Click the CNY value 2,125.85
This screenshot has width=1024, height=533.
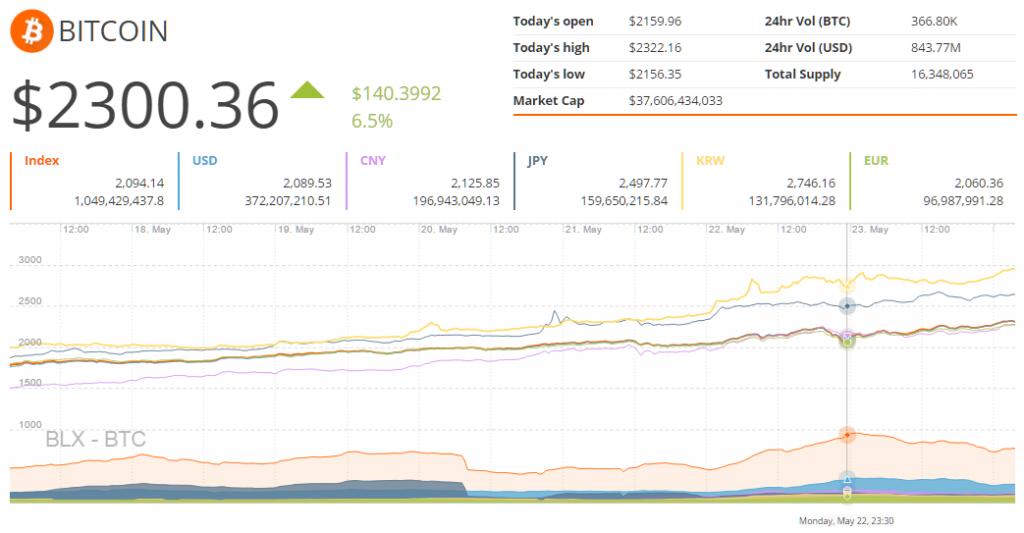(x=475, y=183)
